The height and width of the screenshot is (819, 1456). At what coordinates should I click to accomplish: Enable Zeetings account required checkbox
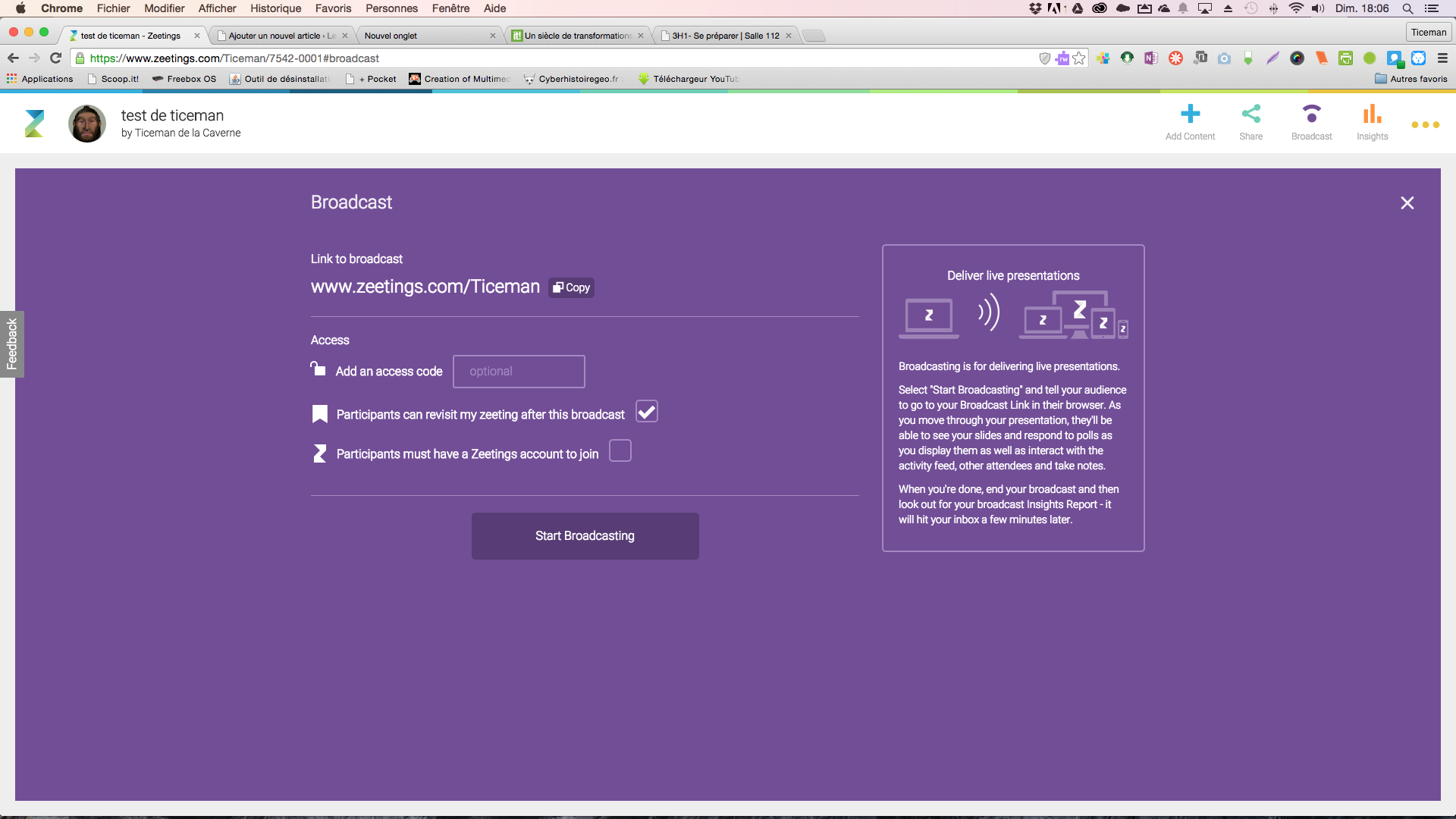click(620, 451)
